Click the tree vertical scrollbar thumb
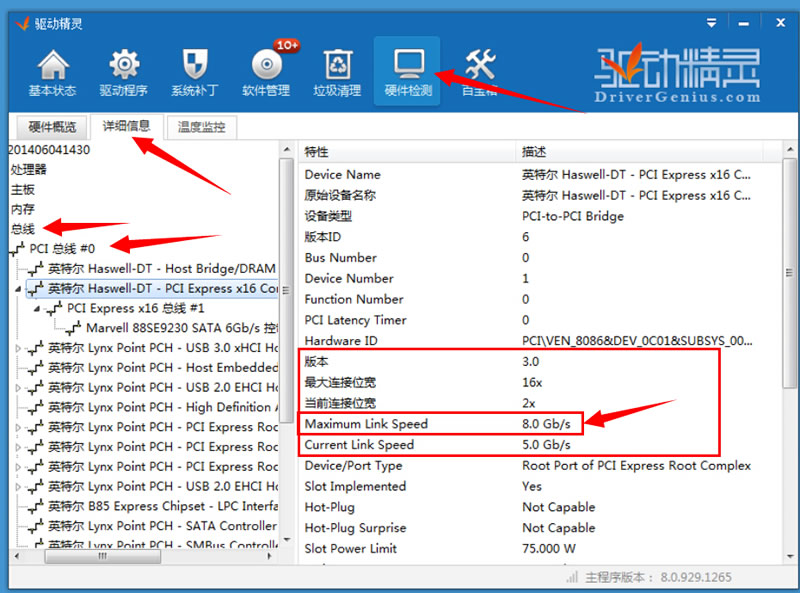800x593 pixels. point(286,290)
